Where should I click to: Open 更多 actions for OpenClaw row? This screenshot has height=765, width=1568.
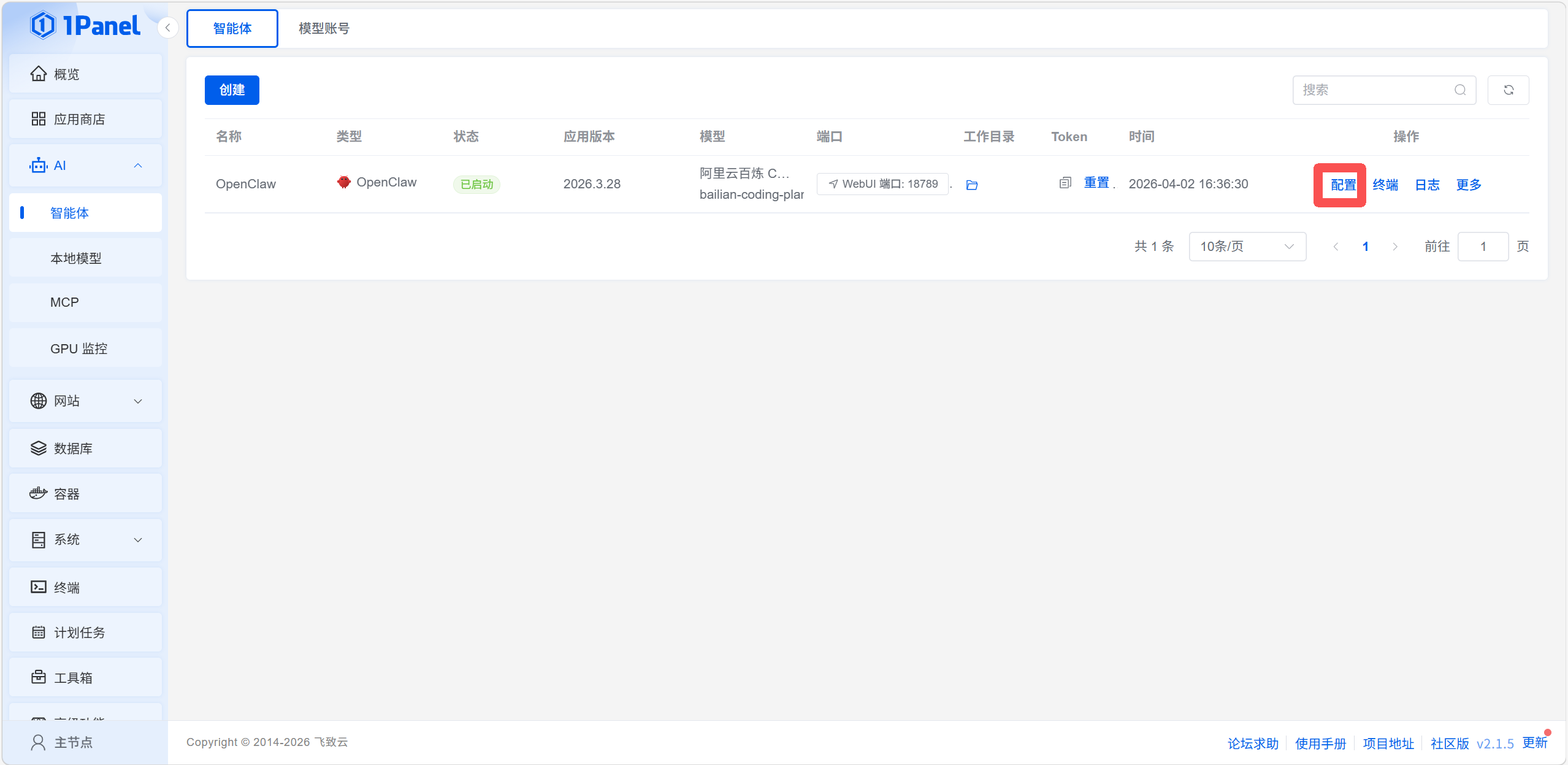point(1468,185)
